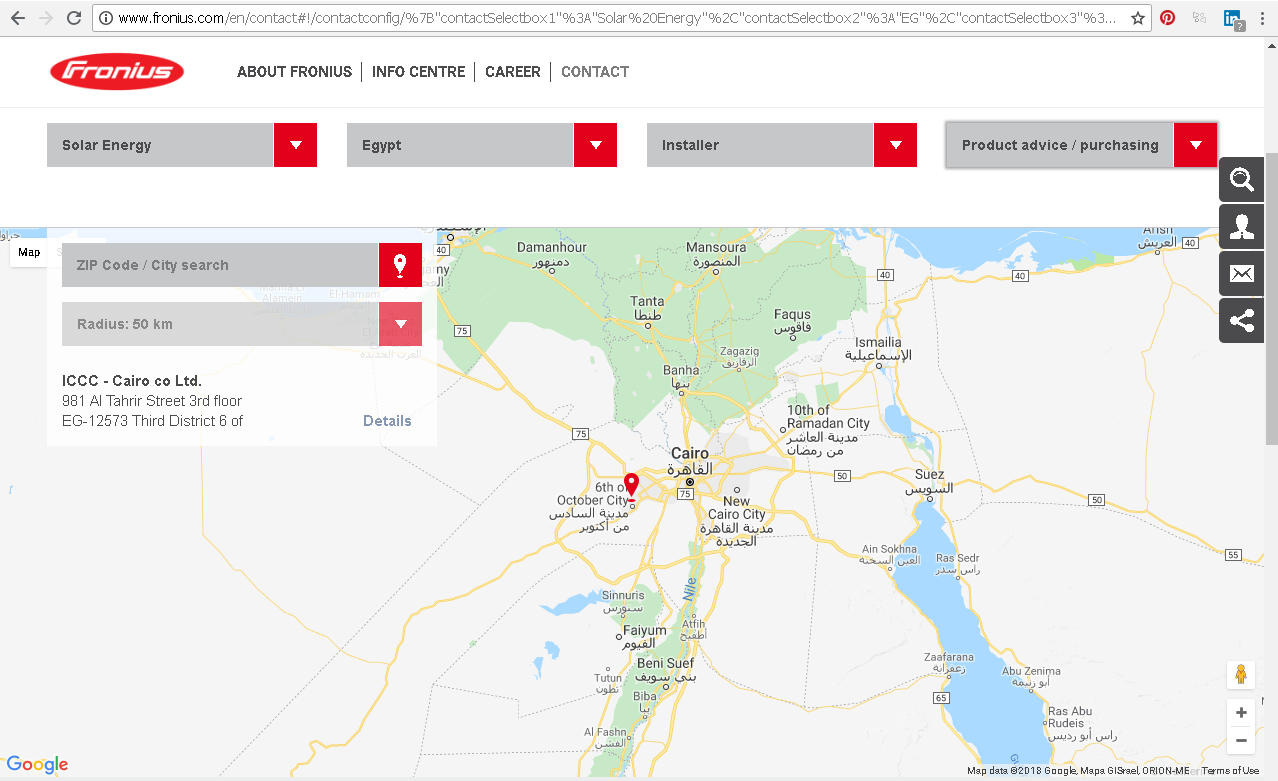The image size is (1278, 781).
Task: Click the Ain Sokhna label on map
Action: [889, 549]
